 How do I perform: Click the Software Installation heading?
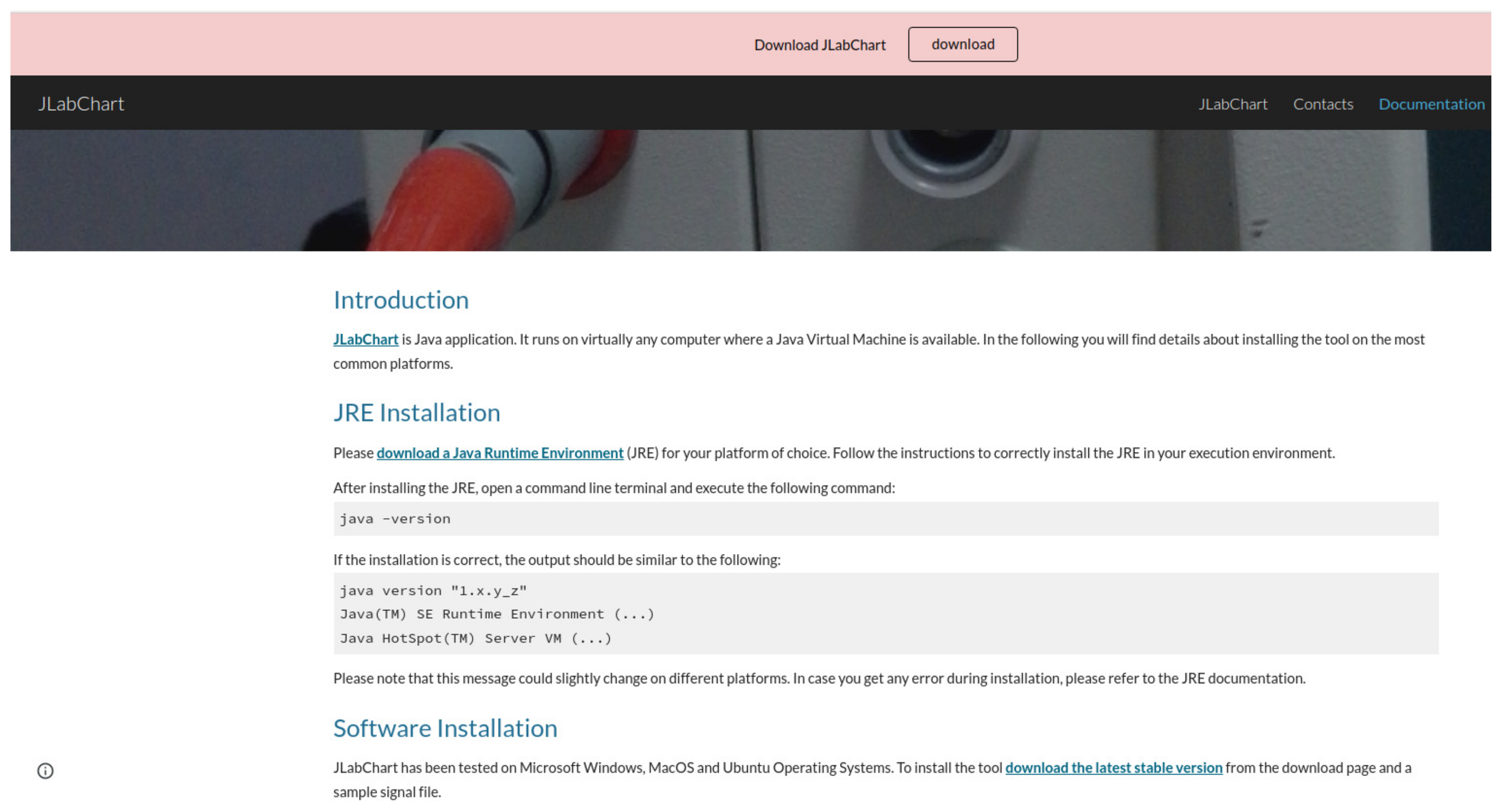point(445,728)
